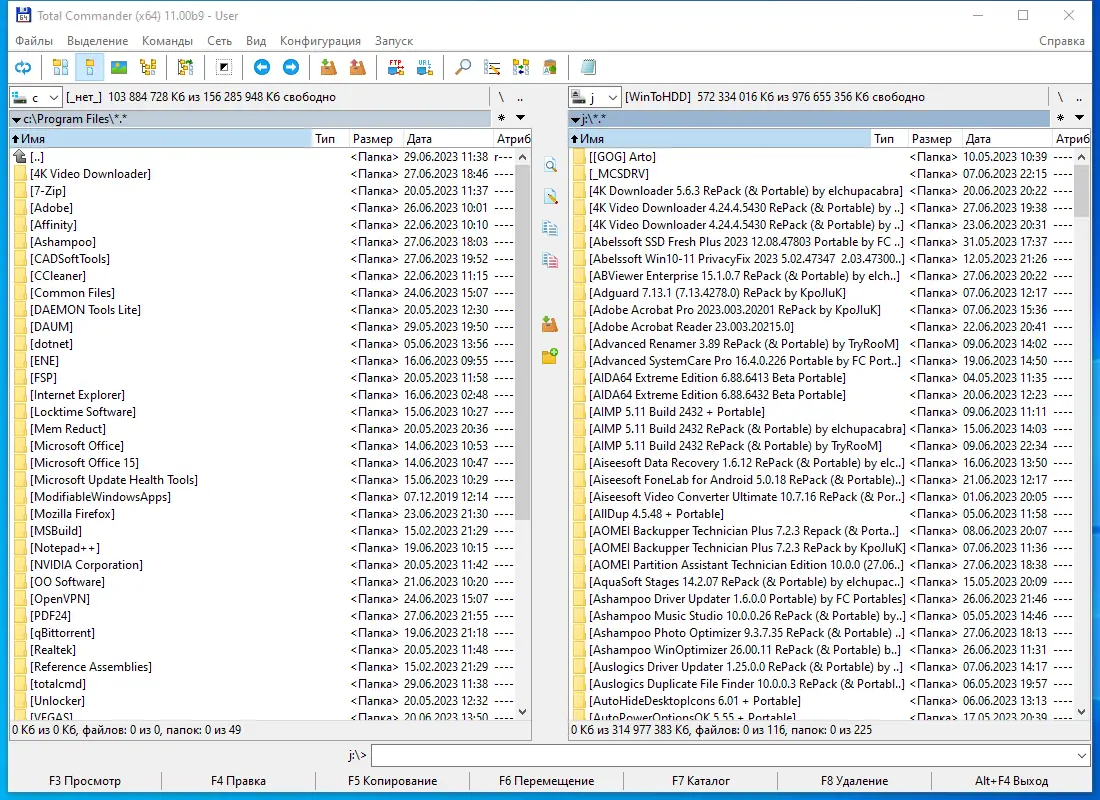This screenshot has width=1100, height=800.
Task: Click the [..] parent folder entry
Action: click(36, 156)
